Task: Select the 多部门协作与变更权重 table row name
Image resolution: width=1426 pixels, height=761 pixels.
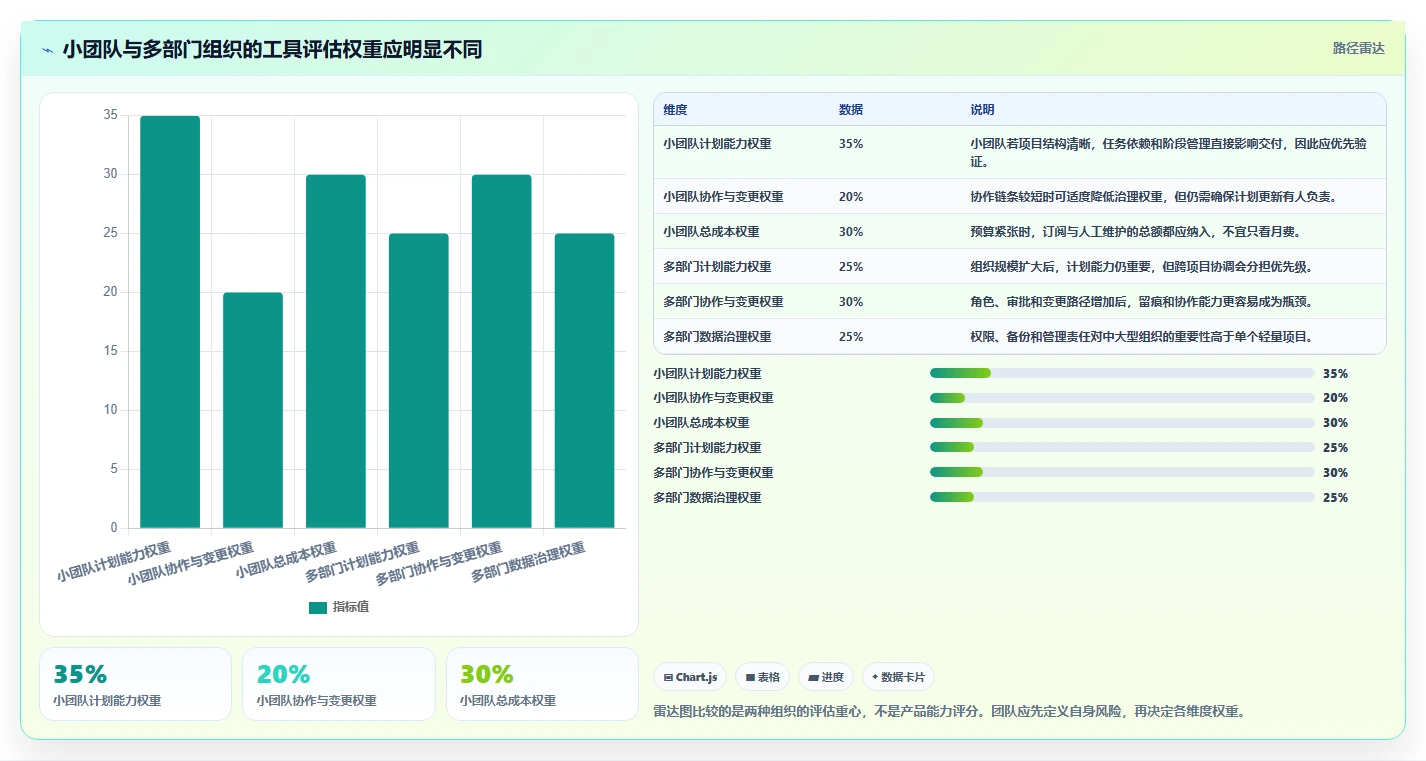Action: coord(723,302)
